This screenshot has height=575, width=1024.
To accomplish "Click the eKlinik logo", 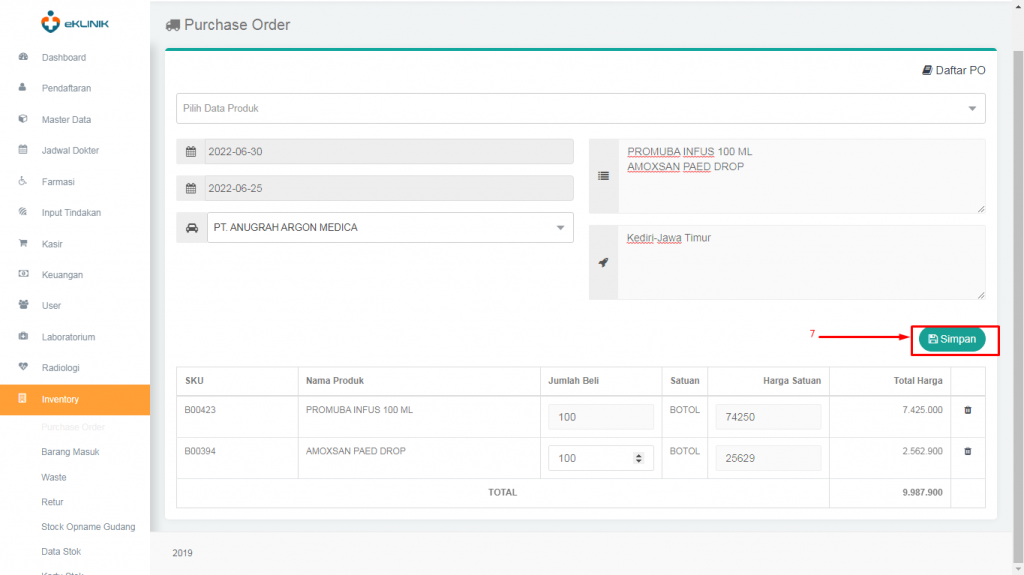I will 74,22.
